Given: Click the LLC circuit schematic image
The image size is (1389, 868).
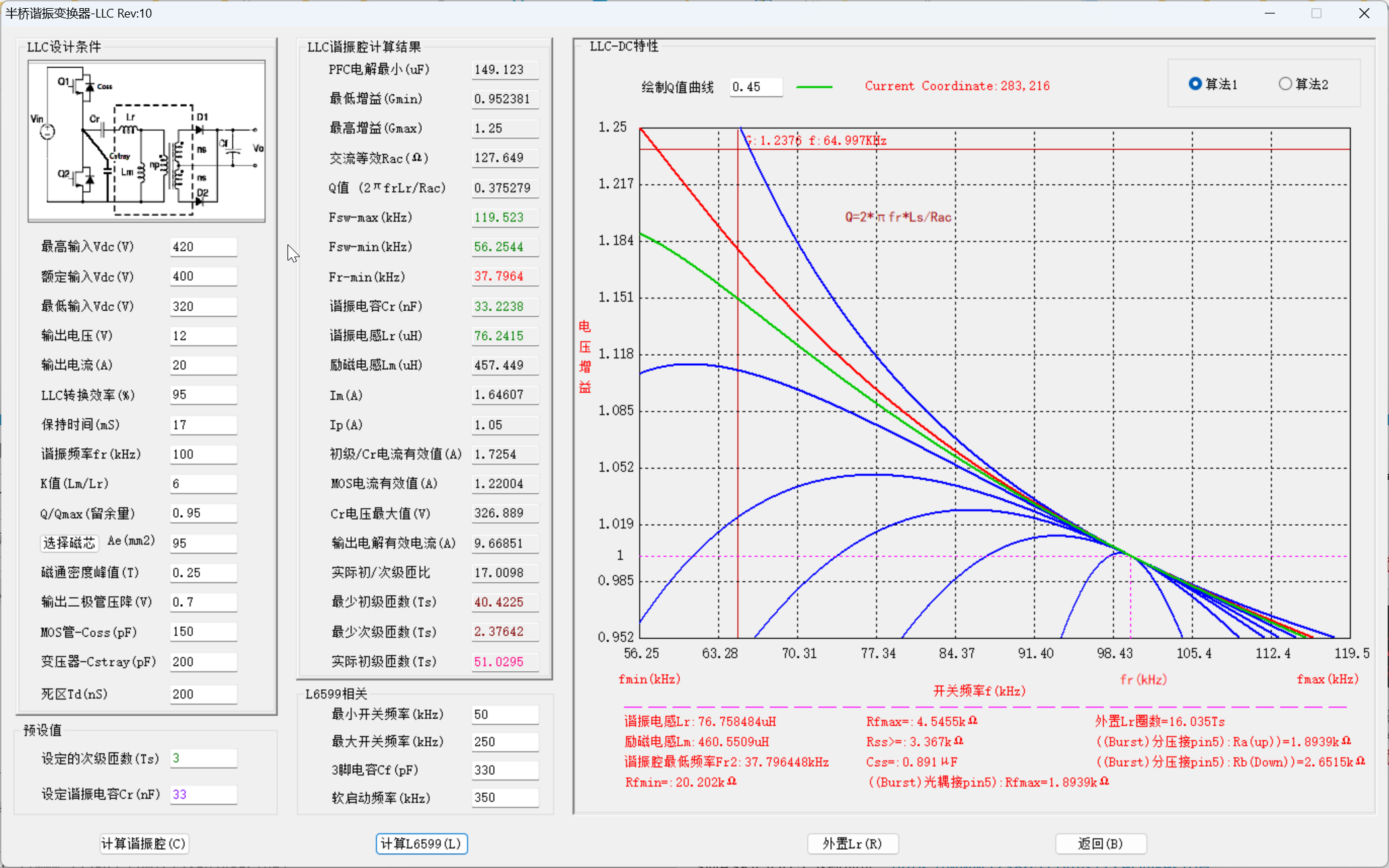Looking at the screenshot, I should [146, 141].
